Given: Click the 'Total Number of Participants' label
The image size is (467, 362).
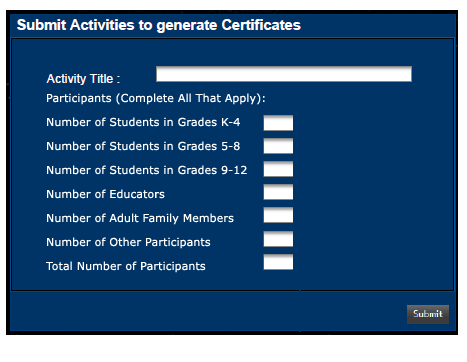Looking at the screenshot, I should click(x=126, y=266).
